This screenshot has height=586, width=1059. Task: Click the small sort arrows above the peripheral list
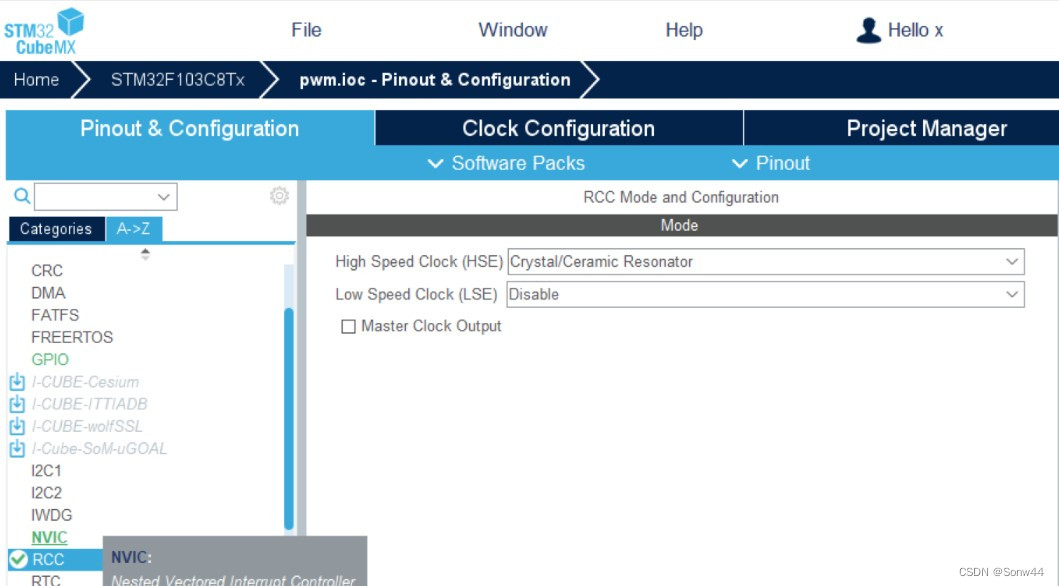click(x=145, y=254)
